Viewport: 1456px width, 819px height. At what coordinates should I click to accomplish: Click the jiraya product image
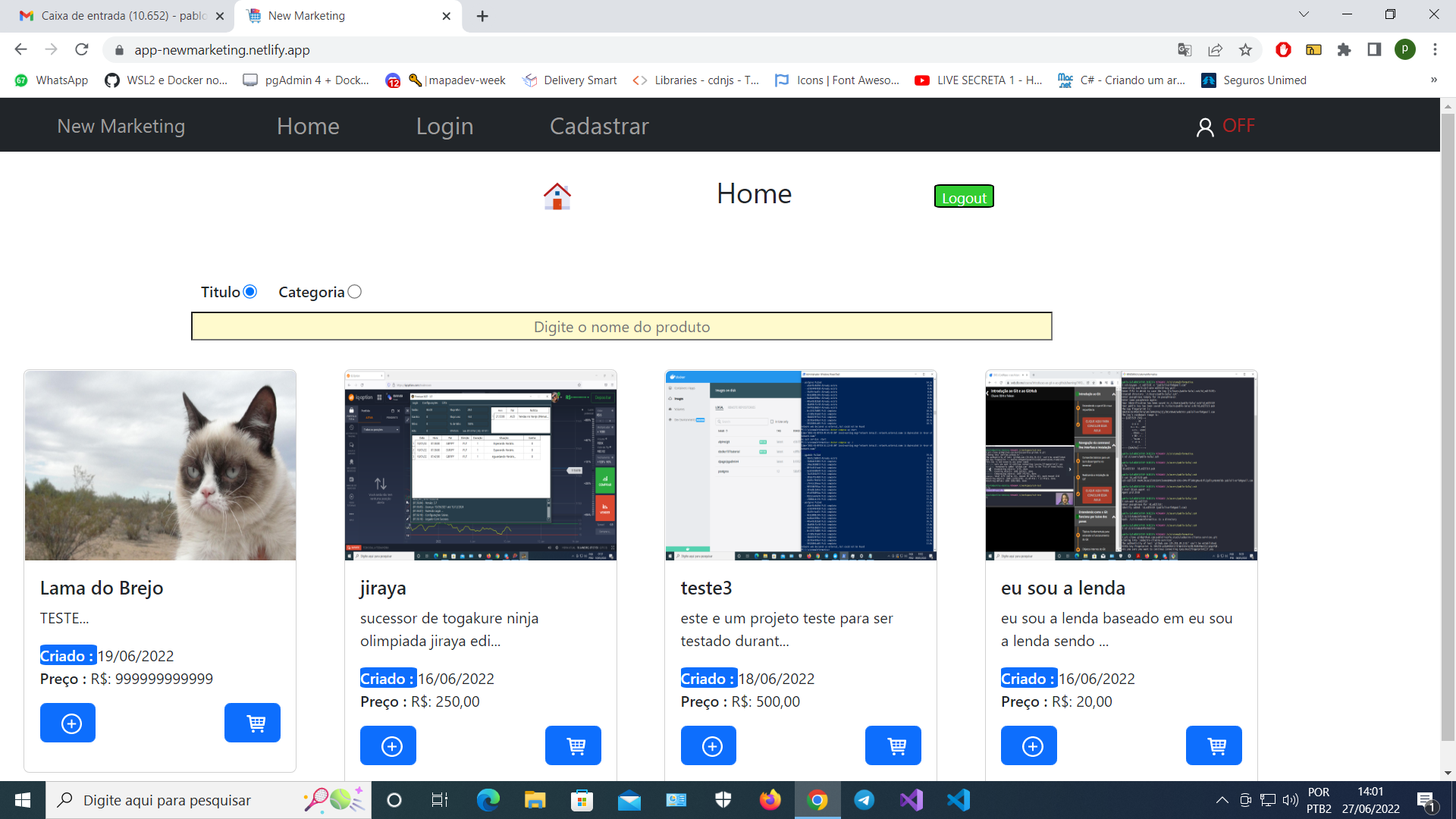point(481,465)
